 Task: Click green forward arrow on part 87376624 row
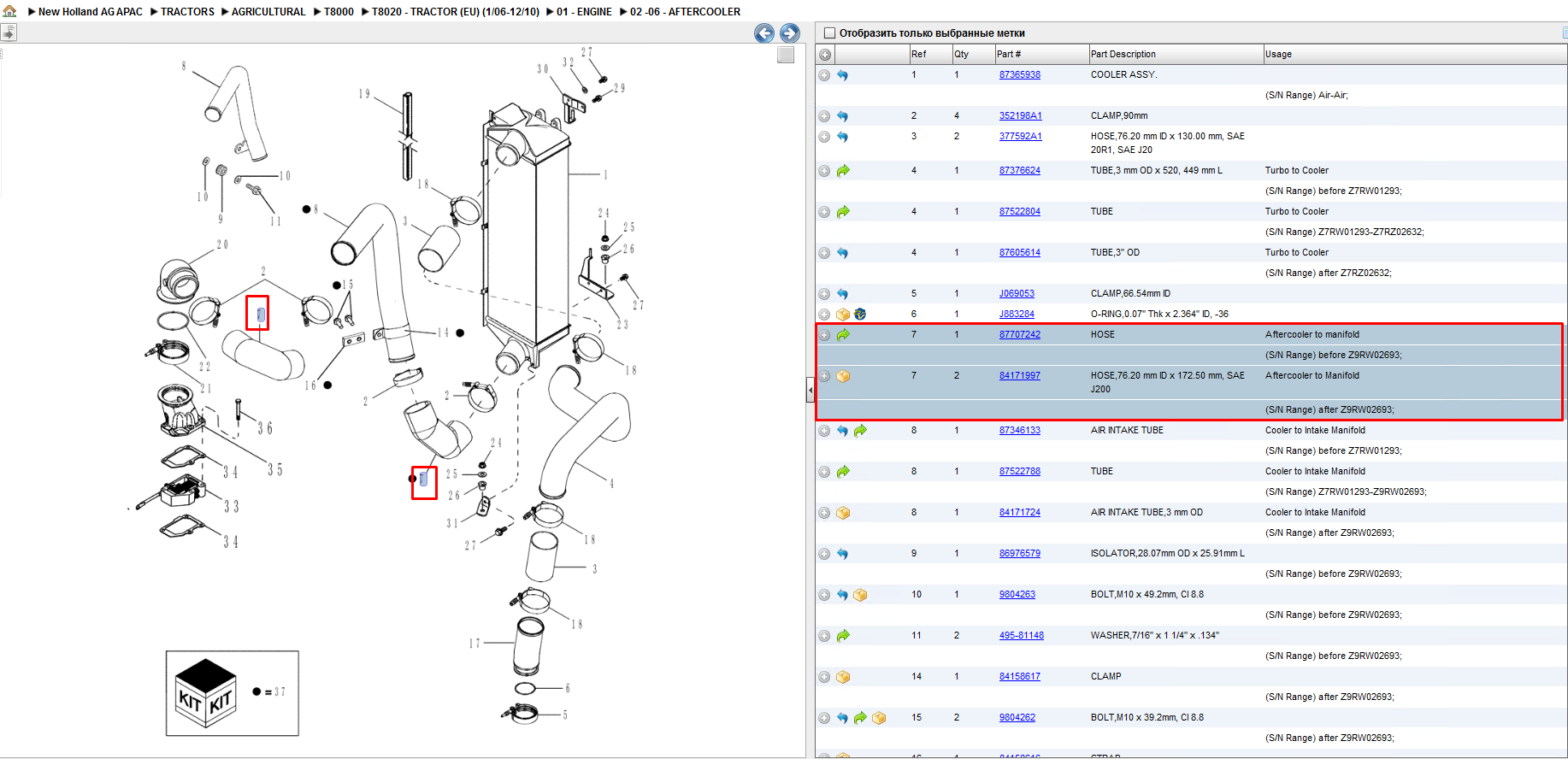click(x=843, y=171)
